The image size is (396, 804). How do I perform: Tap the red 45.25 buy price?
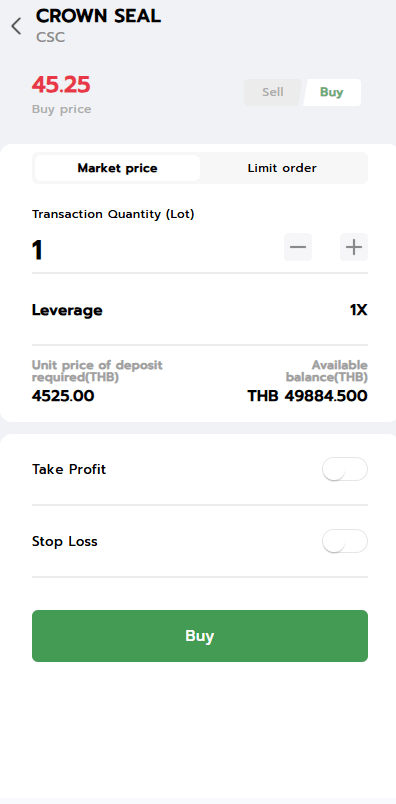(61, 85)
